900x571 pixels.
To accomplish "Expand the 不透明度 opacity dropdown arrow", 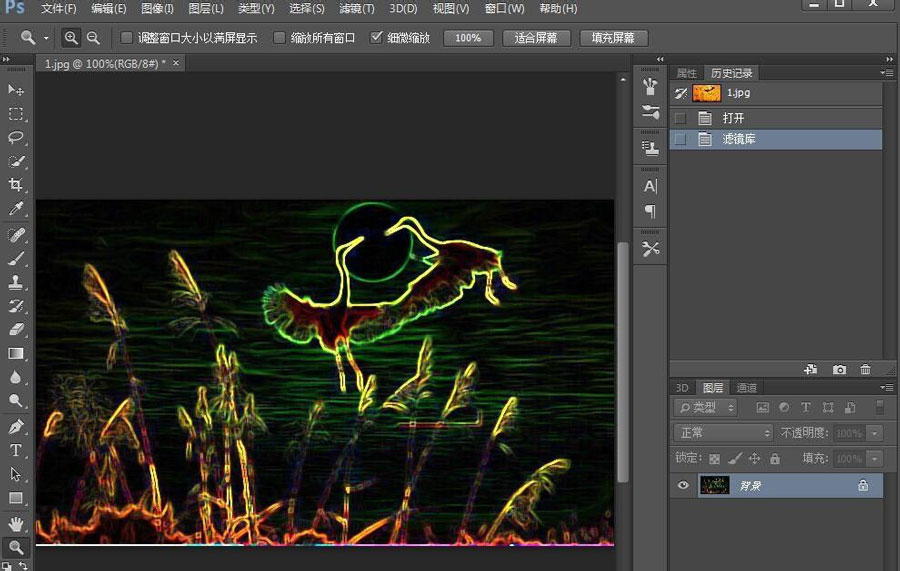I will [x=875, y=433].
